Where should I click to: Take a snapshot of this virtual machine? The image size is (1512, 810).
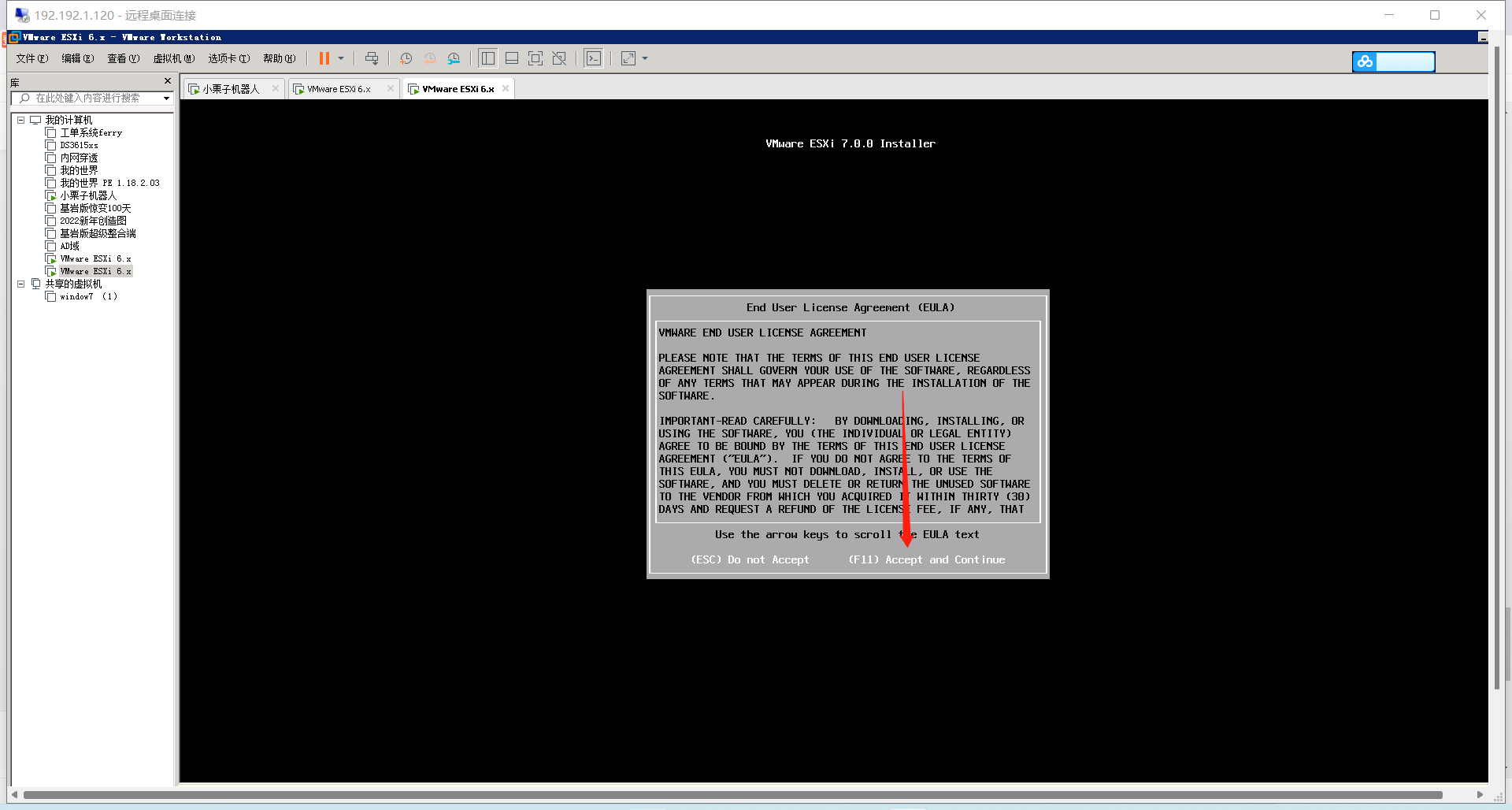(406, 58)
